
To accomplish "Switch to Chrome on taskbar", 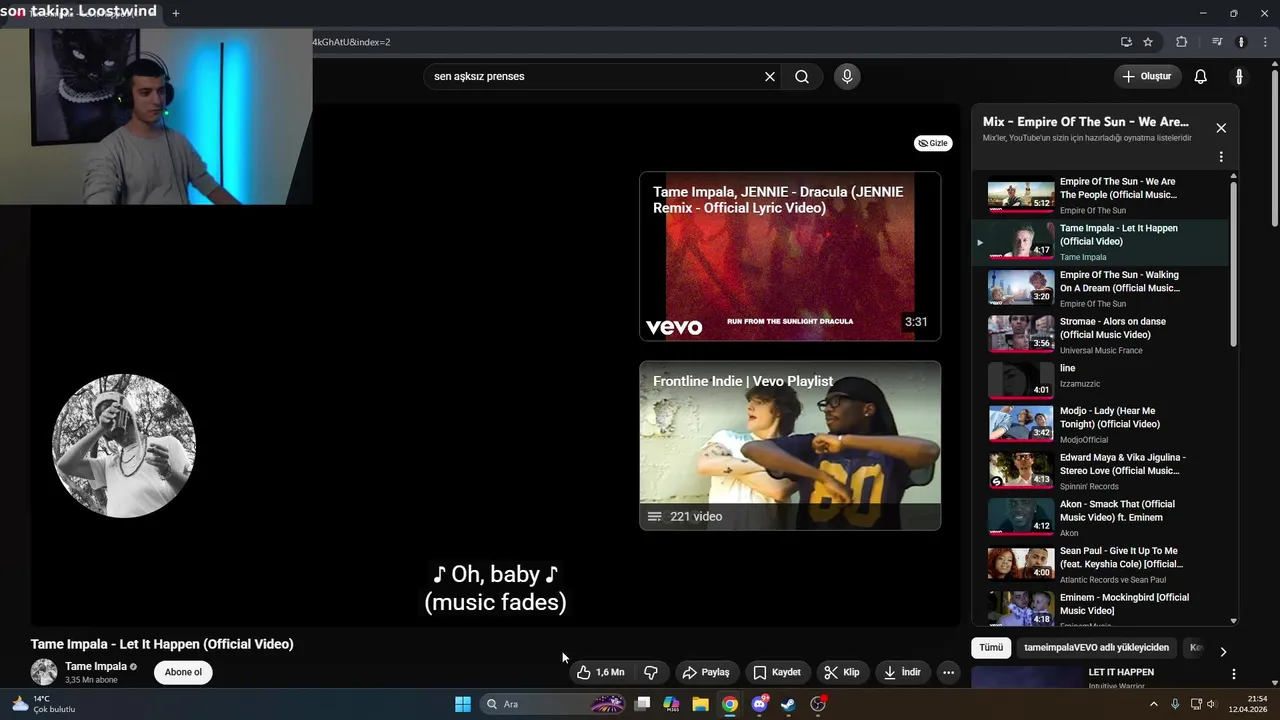I will [730, 704].
